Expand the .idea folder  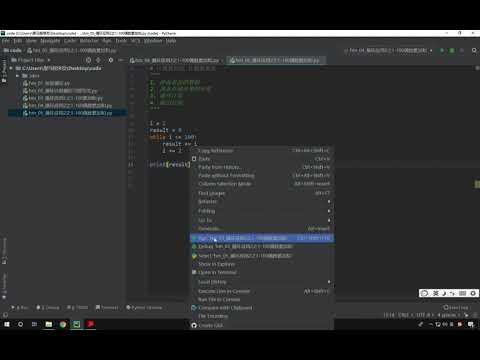(x=17, y=76)
